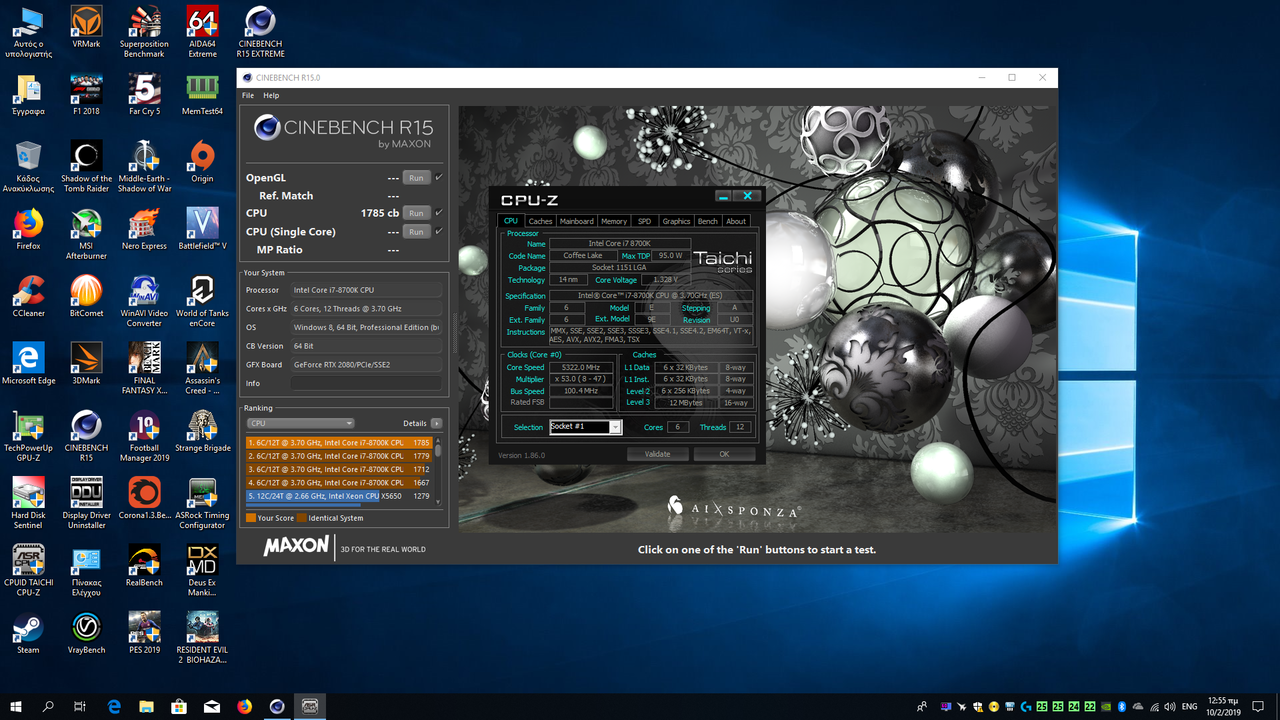Switch to the Bench tab in CPU-Z
The width and height of the screenshot is (1280, 720).
point(708,221)
